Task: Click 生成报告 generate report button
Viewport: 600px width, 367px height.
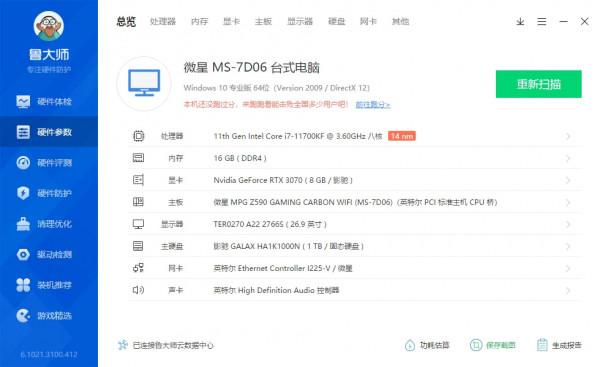Action: click(x=559, y=345)
